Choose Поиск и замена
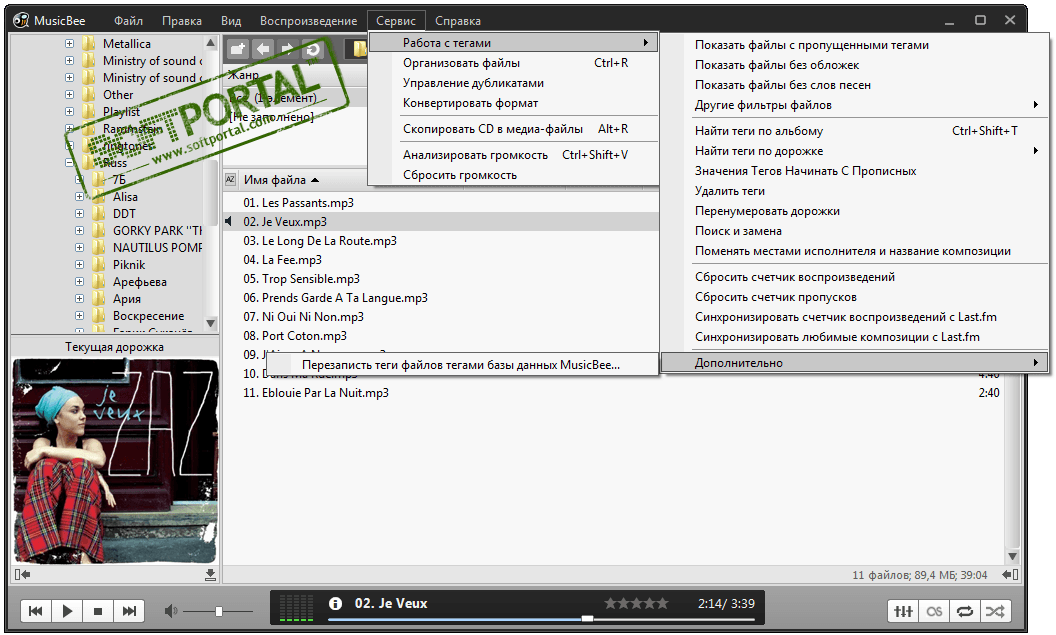This screenshot has height=635, width=1056. click(x=854, y=231)
